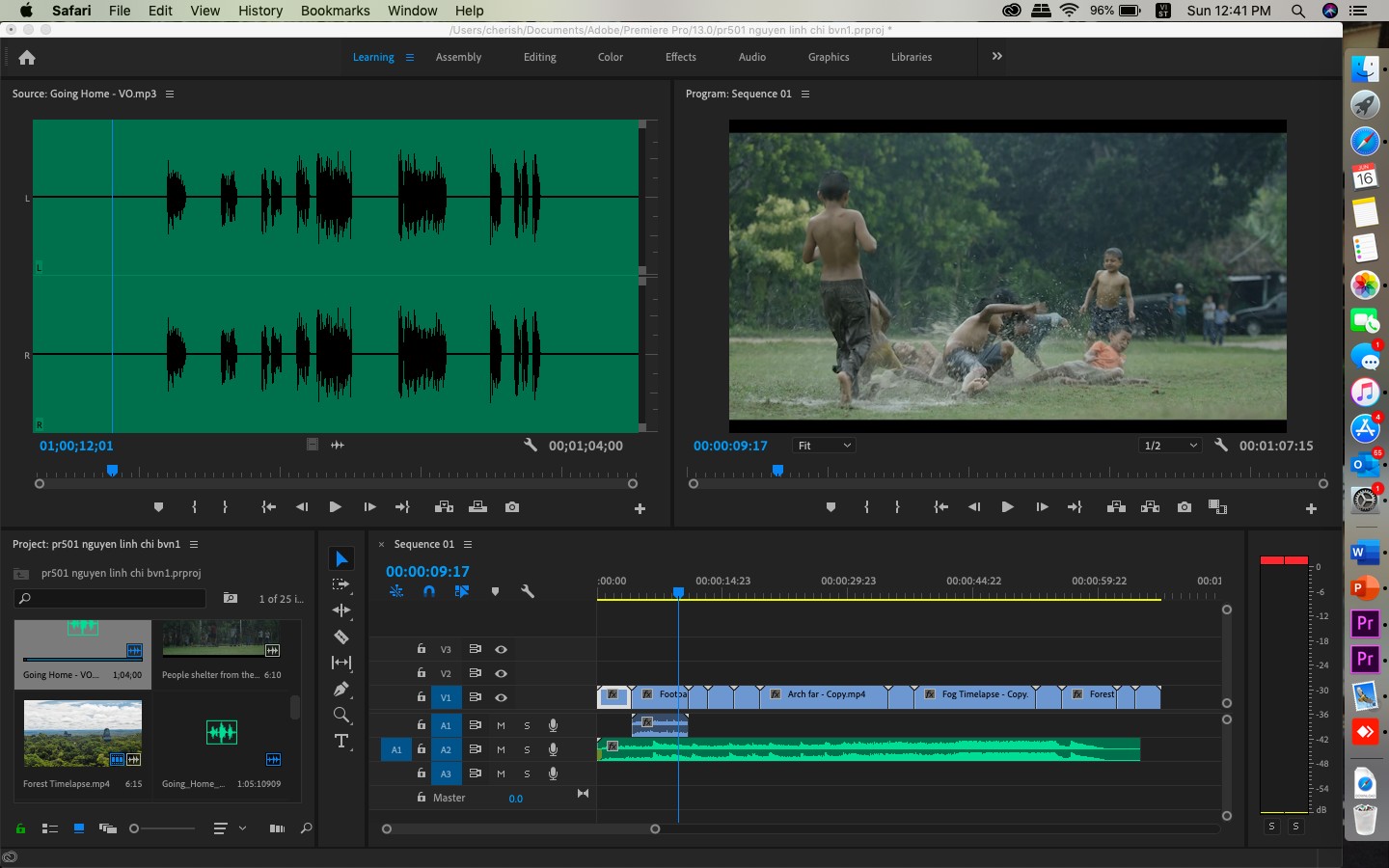Toggle Snap magnet in timeline
This screenshot has width=1389, height=868.
point(429,591)
